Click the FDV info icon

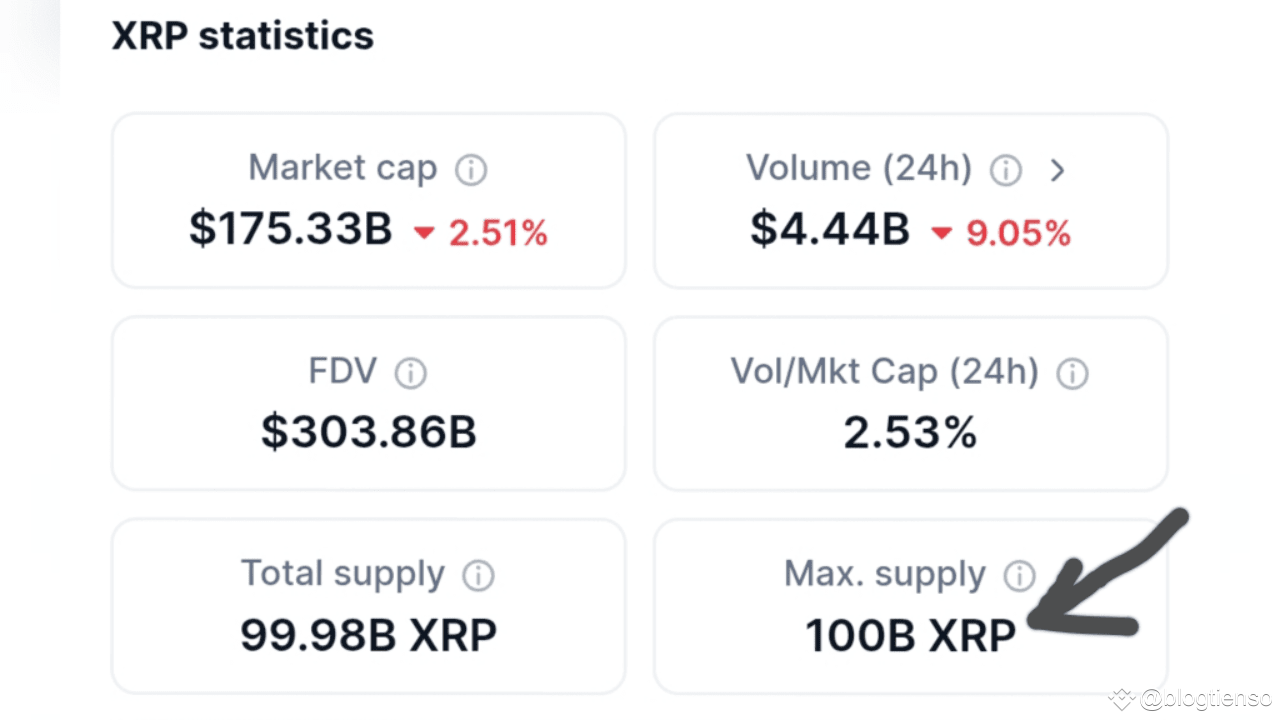[x=410, y=372]
